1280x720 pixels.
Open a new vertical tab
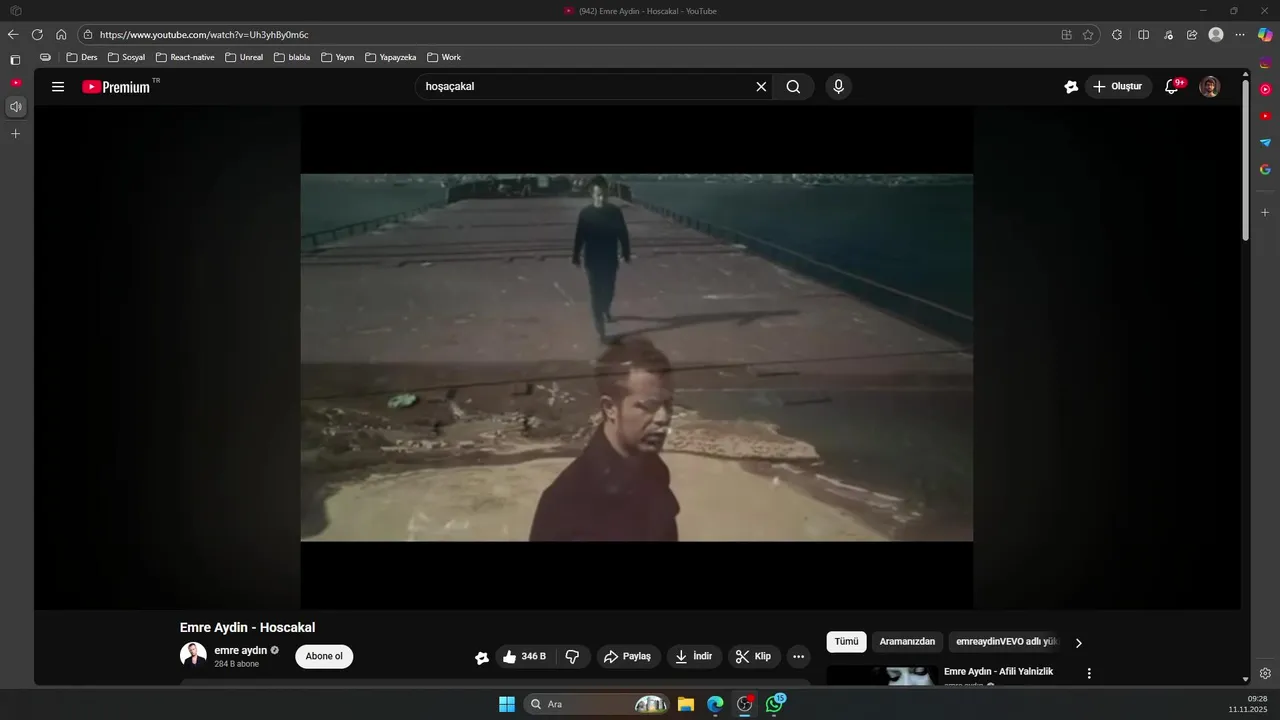tap(15, 133)
